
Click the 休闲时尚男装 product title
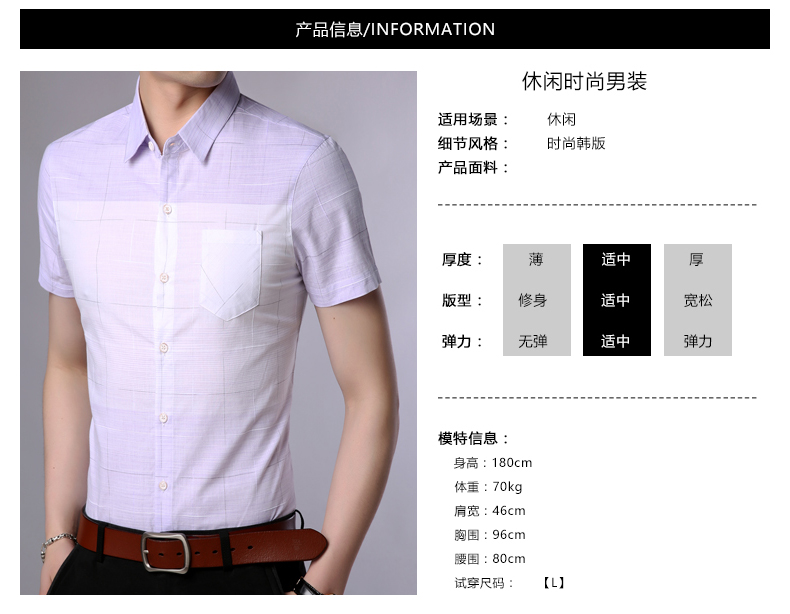(x=584, y=81)
